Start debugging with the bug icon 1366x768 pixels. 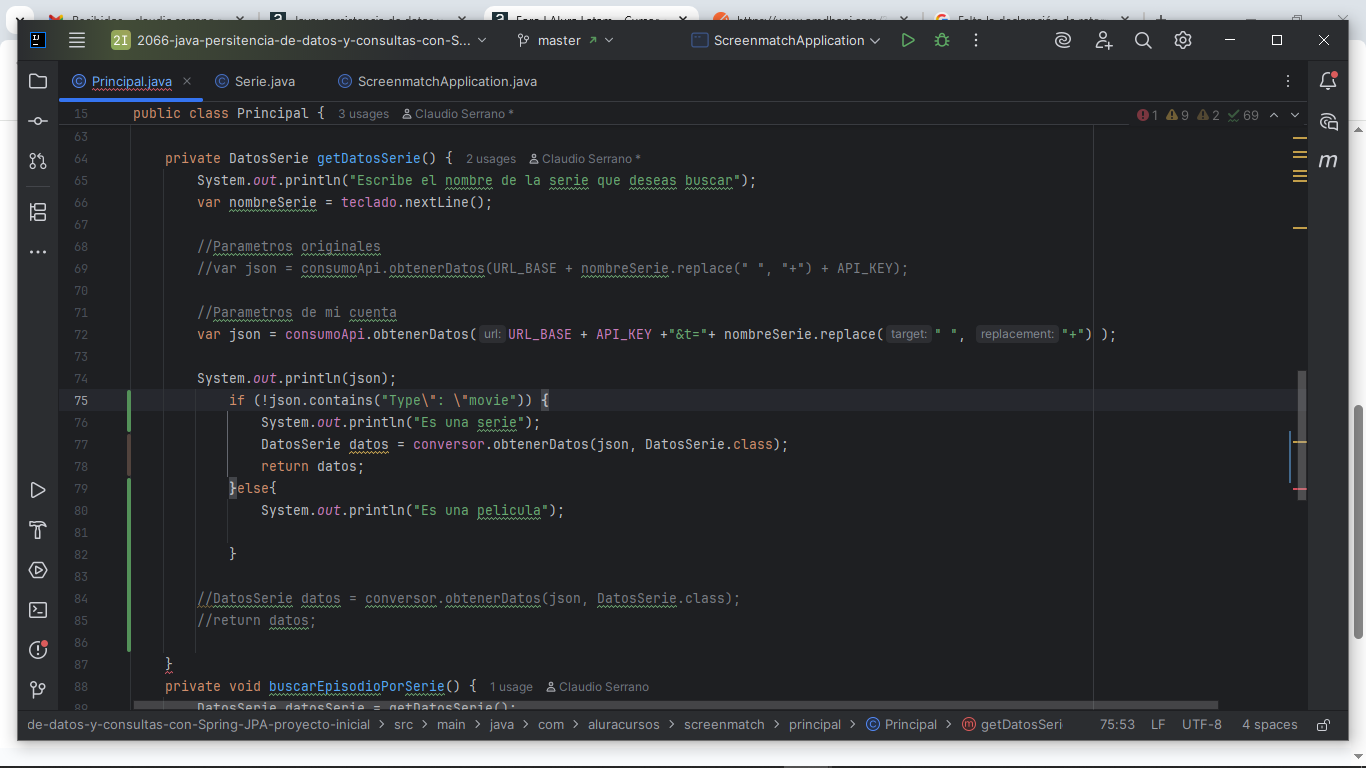[942, 40]
